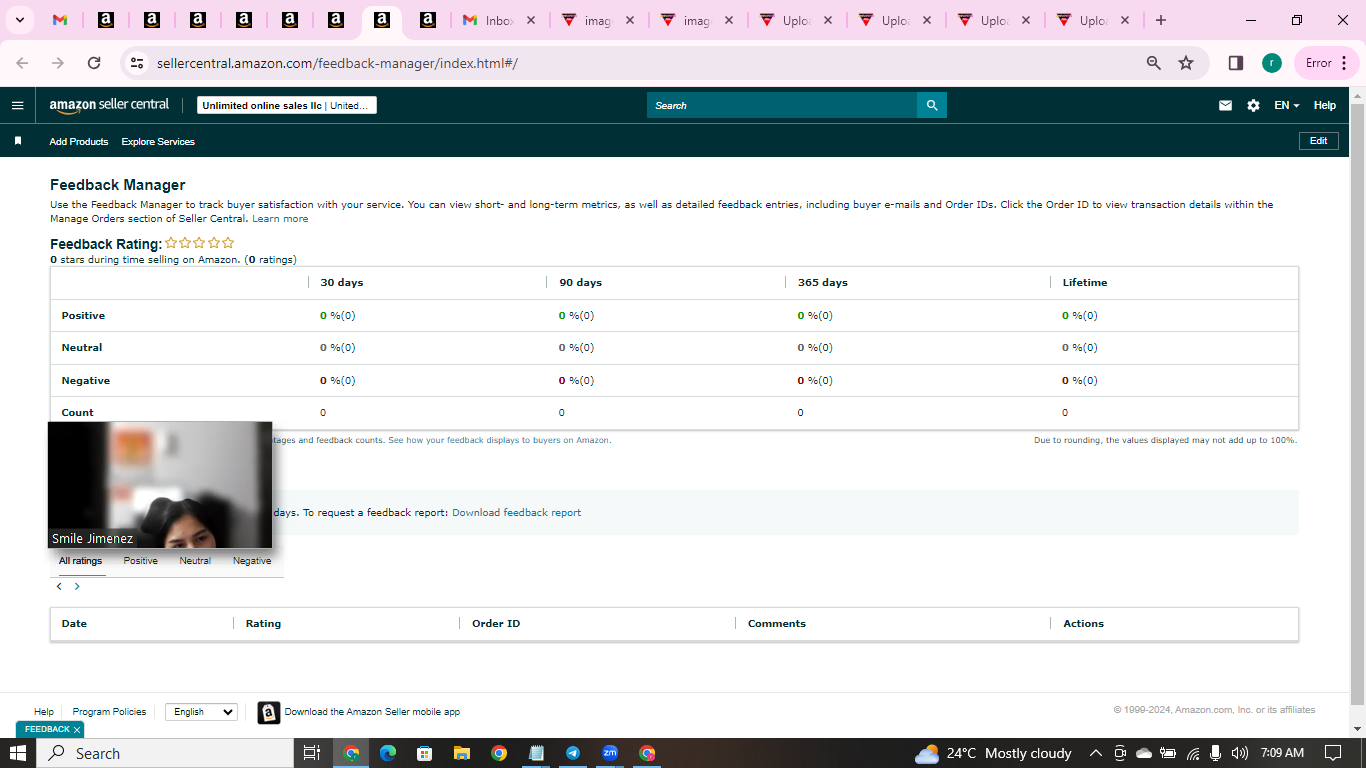Switch to the Negative feedback tab
Viewport: 1366px width, 768px height.
click(252, 561)
